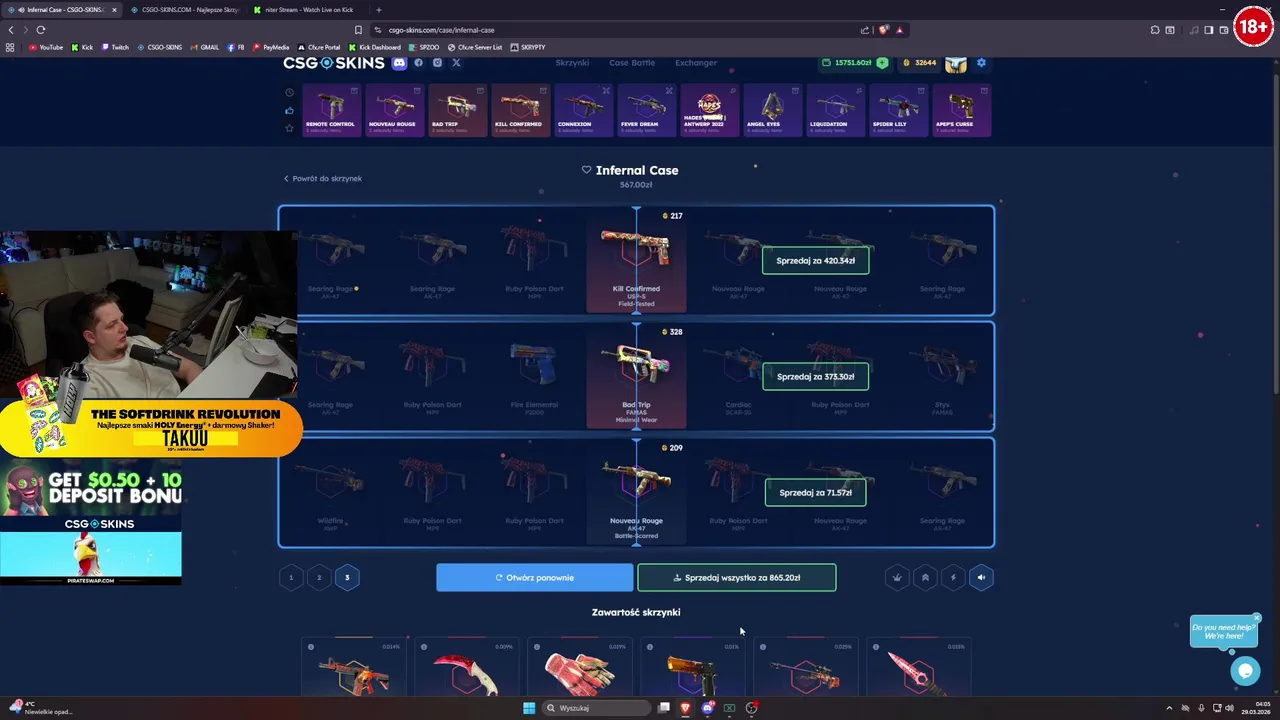Open the Skrzynki menu item

(x=572, y=63)
